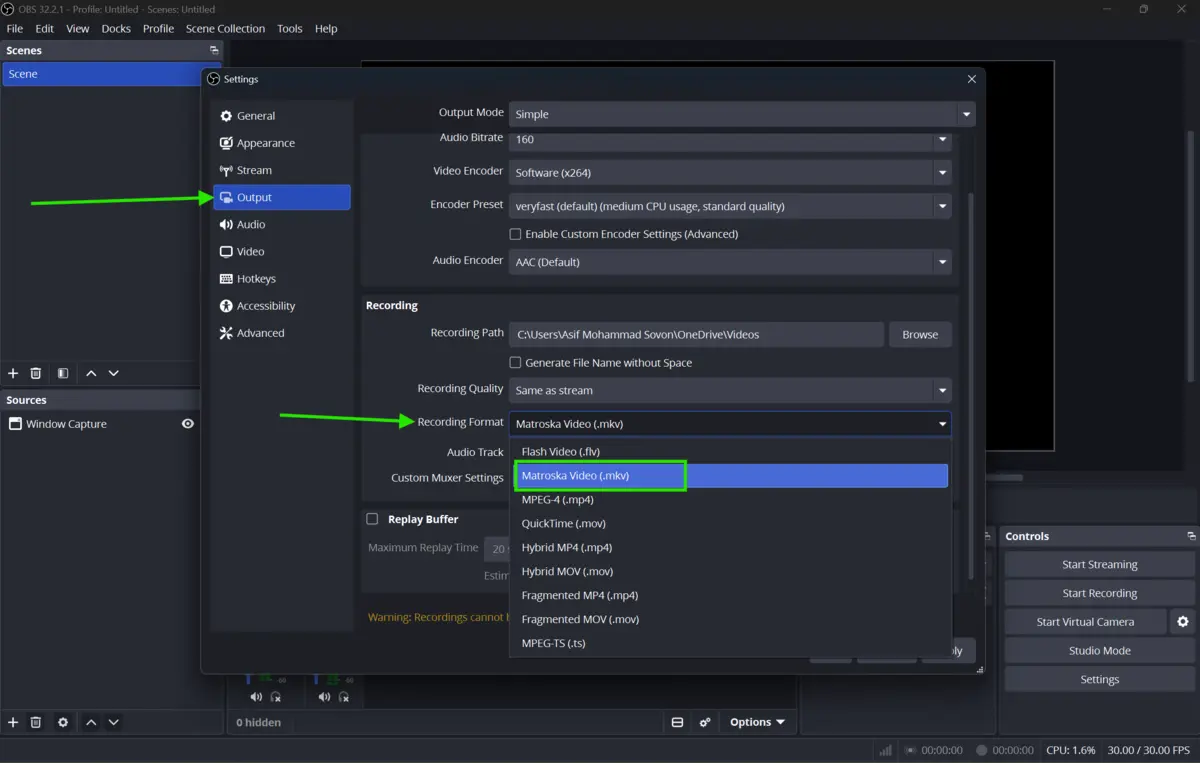Open virtual camera settings gear icon
Viewport: 1200px width, 763px height.
[x=1183, y=622]
